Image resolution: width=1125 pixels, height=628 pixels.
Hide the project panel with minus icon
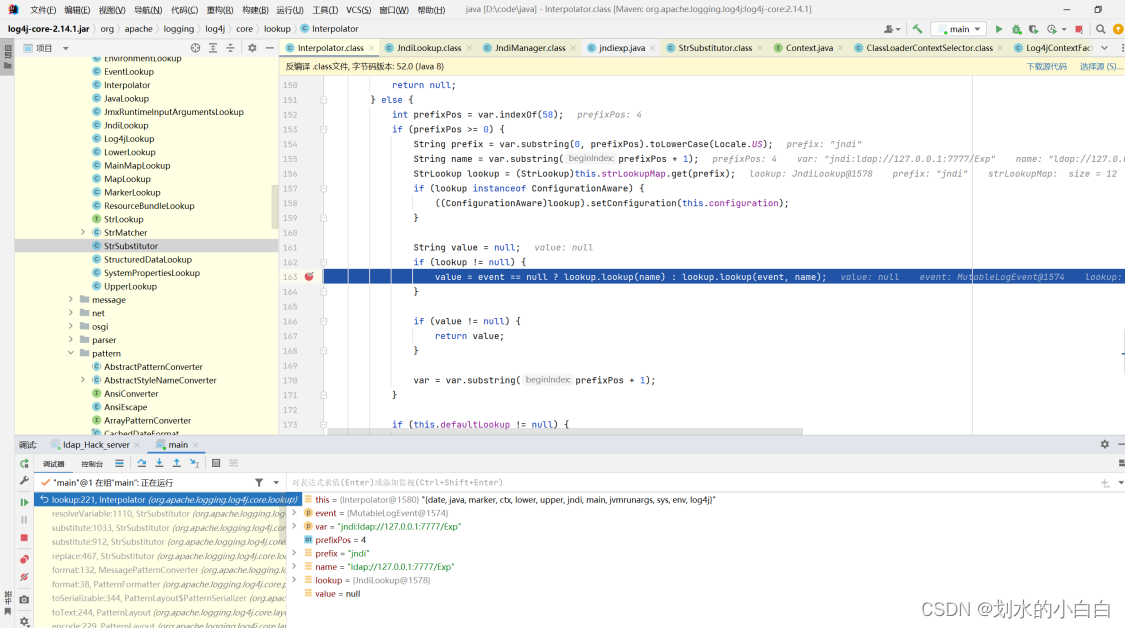(270, 48)
